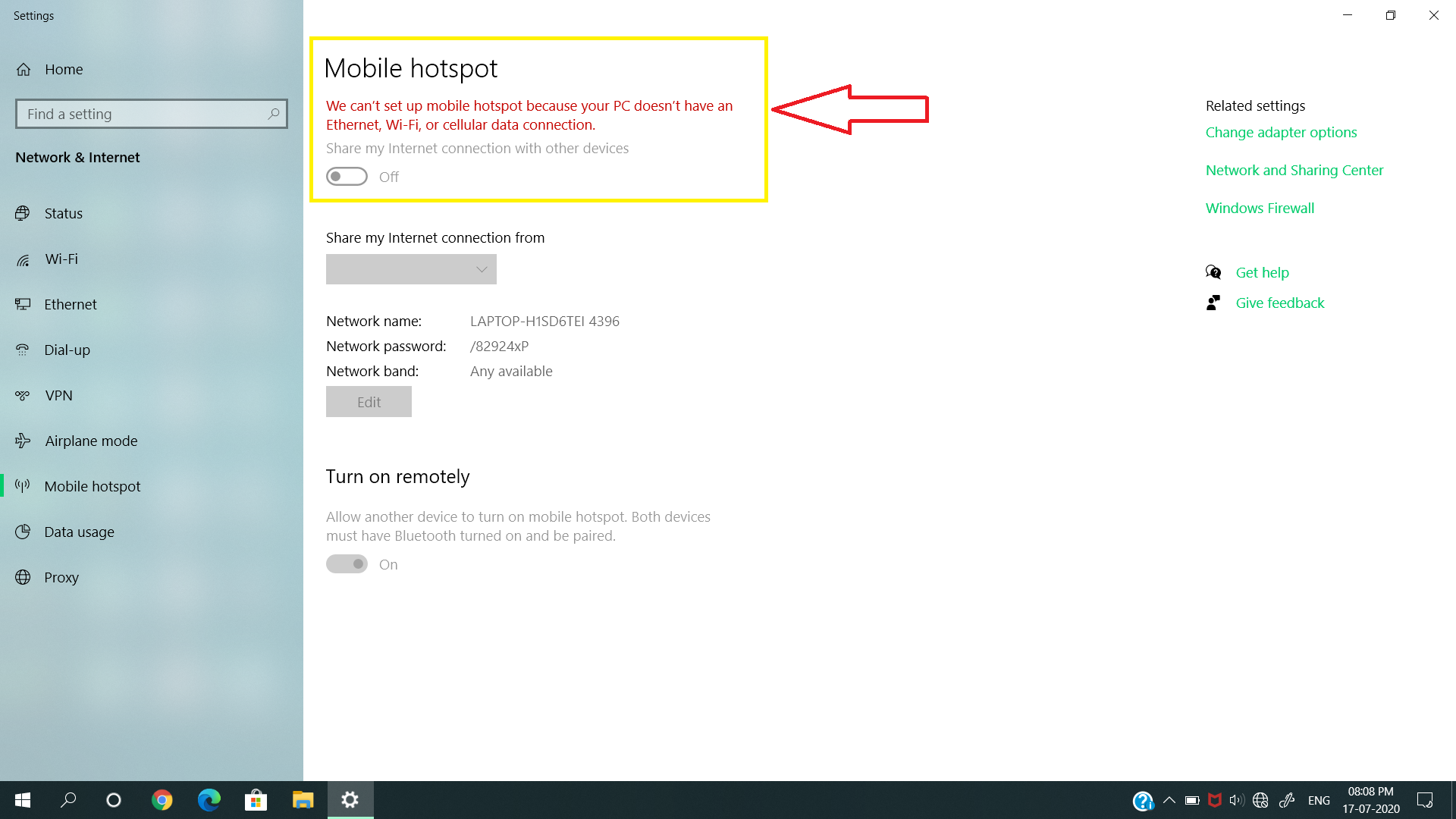
Task: Click the search magnifier in Find a setting
Action: point(274,114)
